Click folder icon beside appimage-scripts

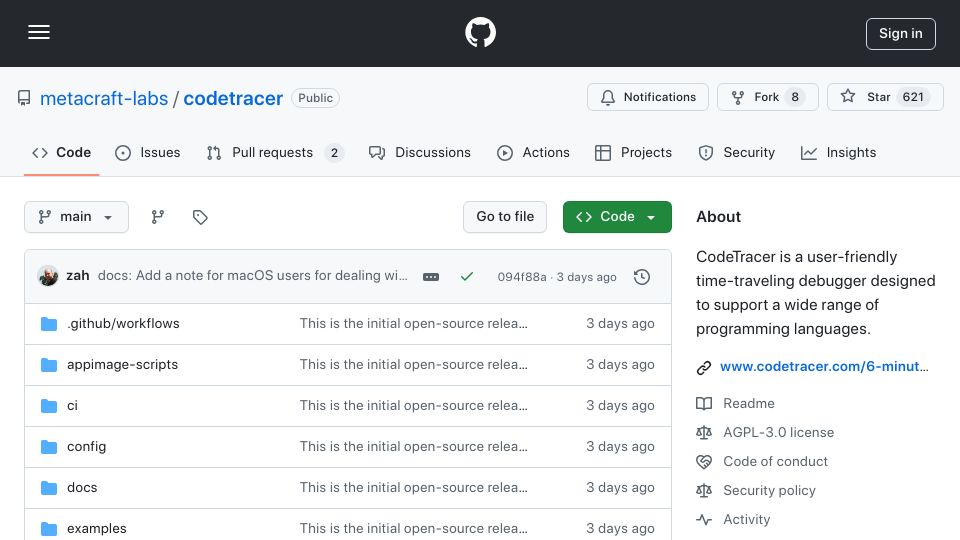(49, 365)
